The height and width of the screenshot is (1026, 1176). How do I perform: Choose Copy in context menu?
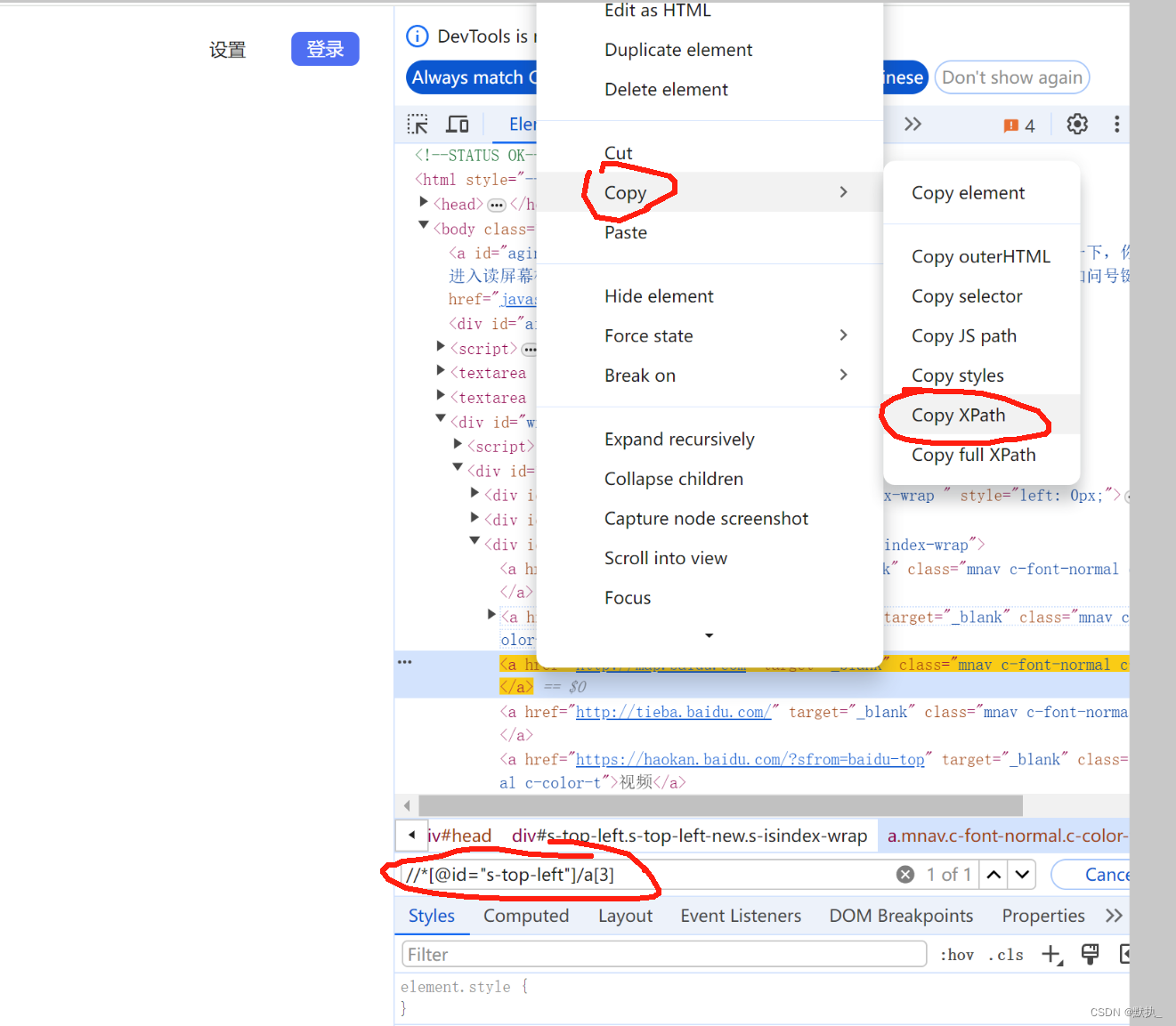710,192
